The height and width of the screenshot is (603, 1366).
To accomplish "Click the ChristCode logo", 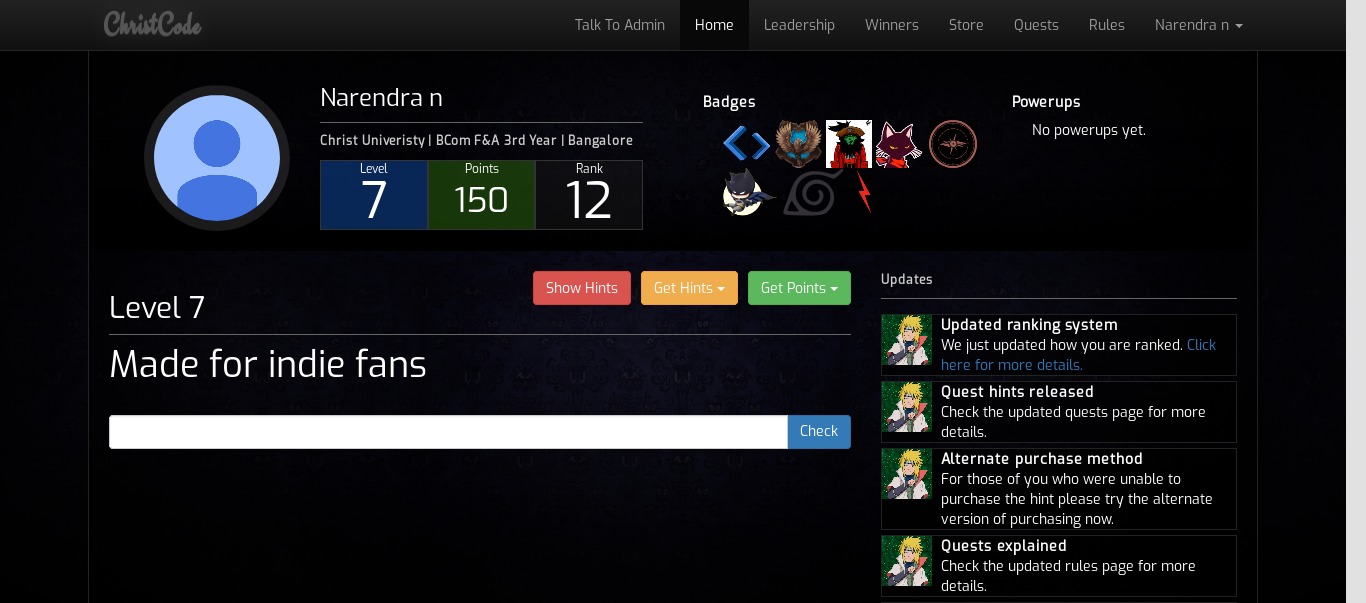I will (x=153, y=24).
